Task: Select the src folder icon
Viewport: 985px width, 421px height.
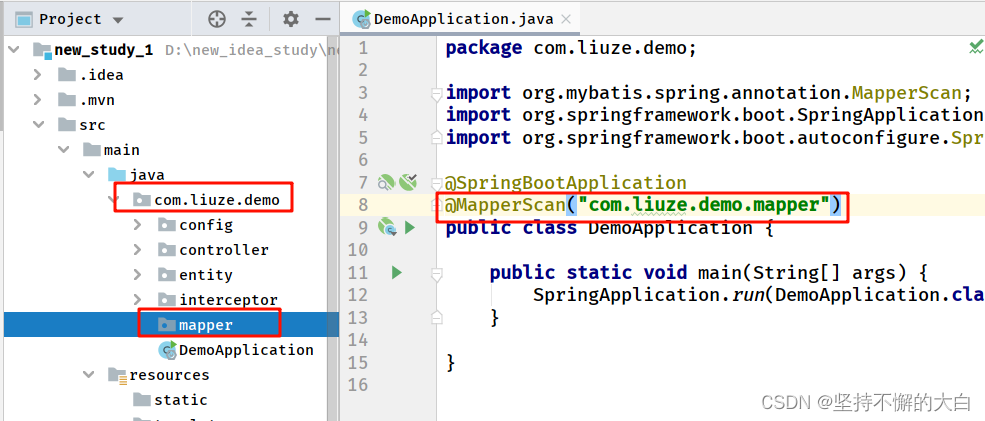Action: pyautogui.click(x=67, y=125)
